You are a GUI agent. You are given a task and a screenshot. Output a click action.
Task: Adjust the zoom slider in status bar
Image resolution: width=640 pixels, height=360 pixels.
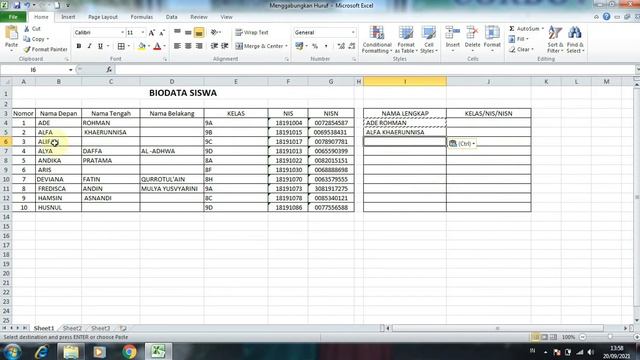[x=610, y=337]
